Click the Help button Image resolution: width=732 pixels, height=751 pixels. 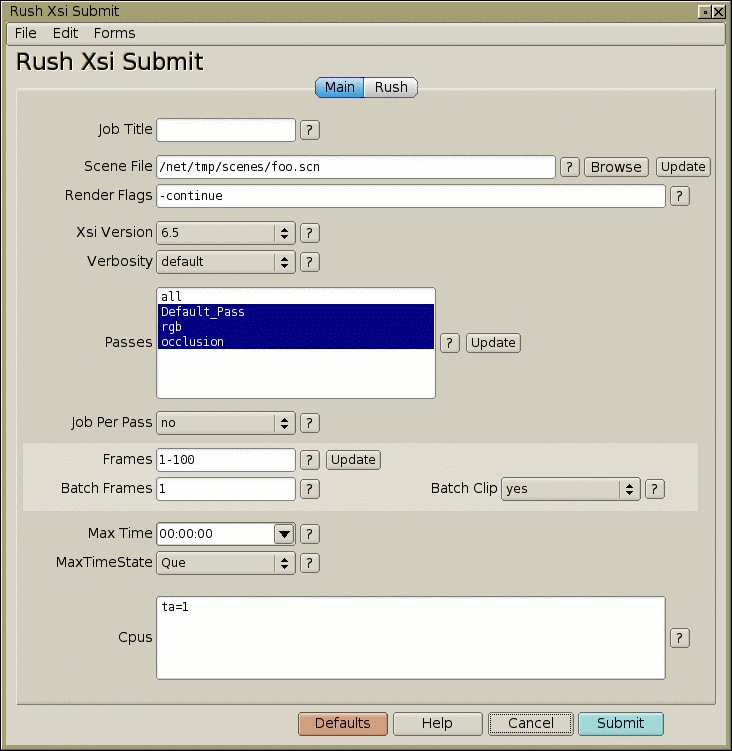437,723
